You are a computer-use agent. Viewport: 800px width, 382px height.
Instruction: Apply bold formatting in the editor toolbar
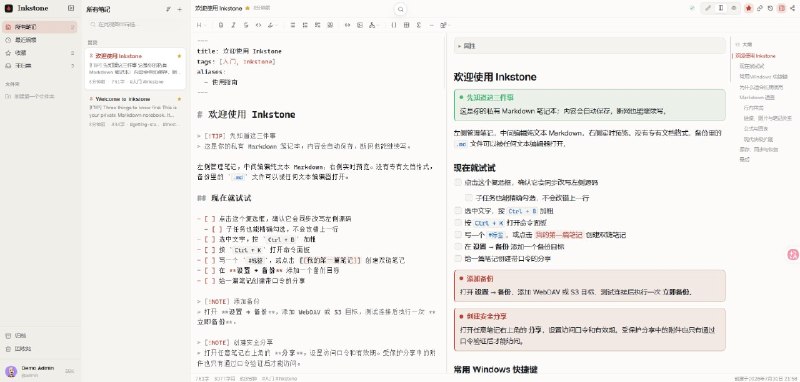(220, 24)
